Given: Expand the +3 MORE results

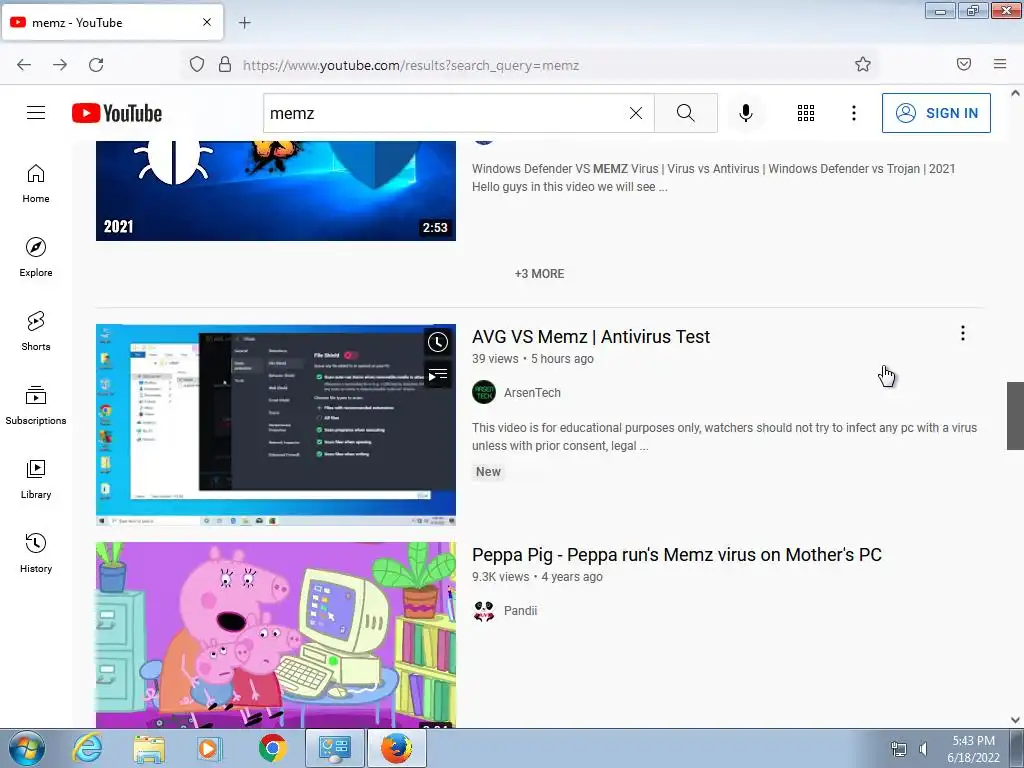Looking at the screenshot, I should point(539,274).
